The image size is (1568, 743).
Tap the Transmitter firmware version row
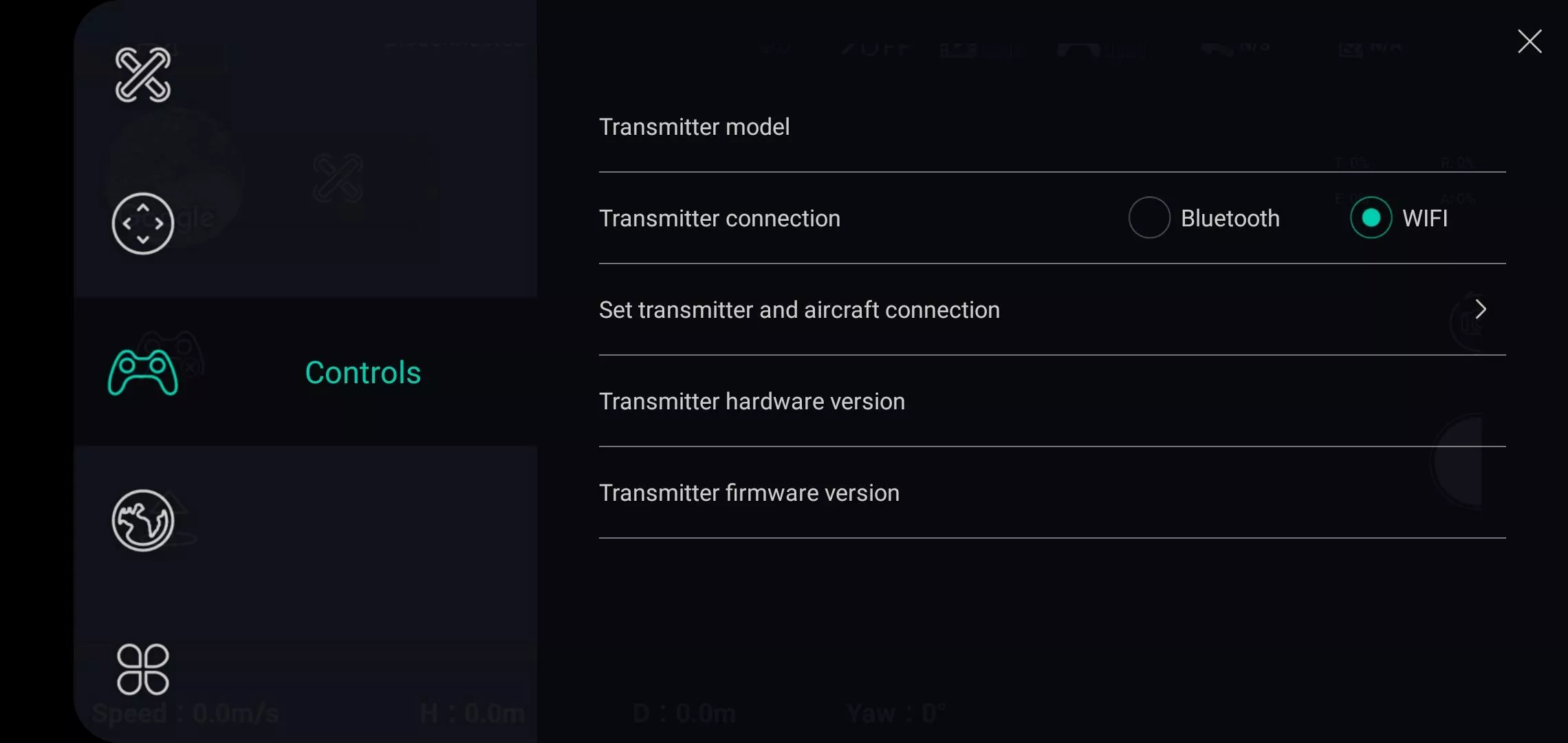749,493
